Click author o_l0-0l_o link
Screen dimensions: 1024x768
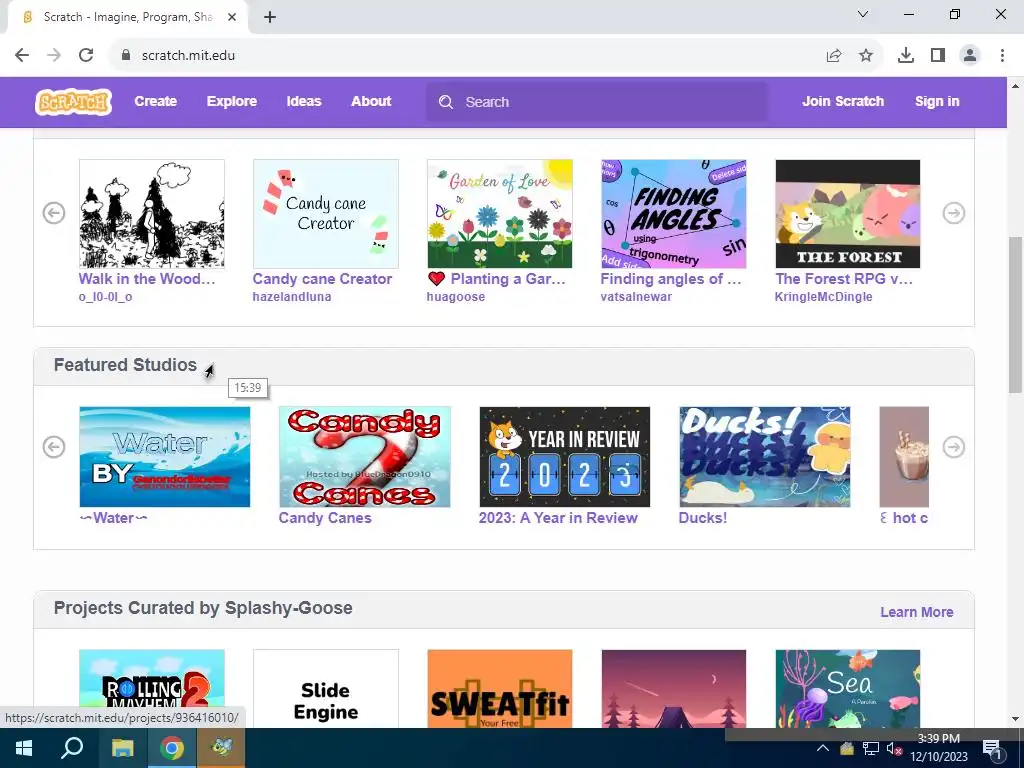tap(105, 296)
